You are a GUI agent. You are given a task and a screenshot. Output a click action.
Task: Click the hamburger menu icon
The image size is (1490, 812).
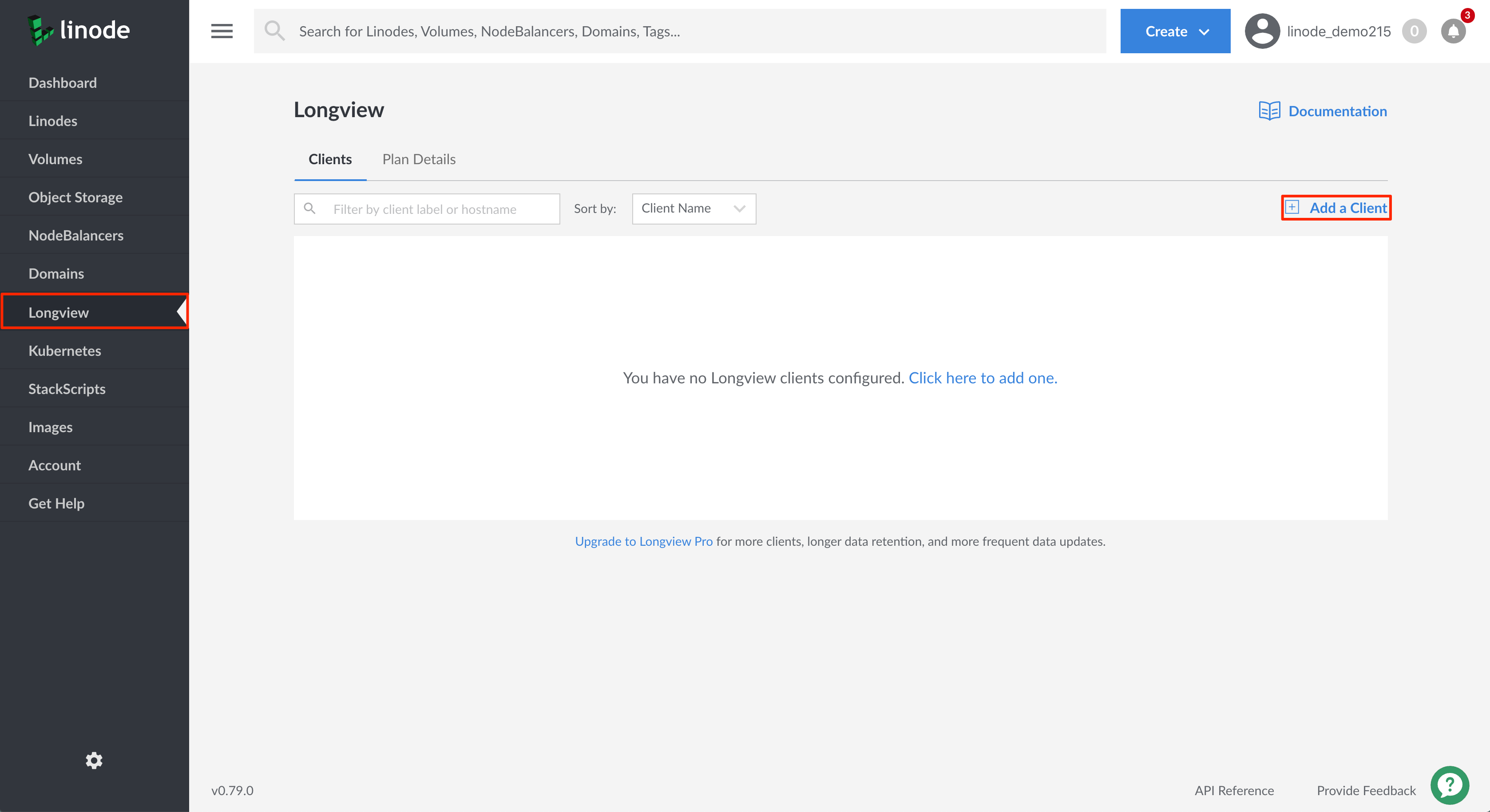click(221, 31)
